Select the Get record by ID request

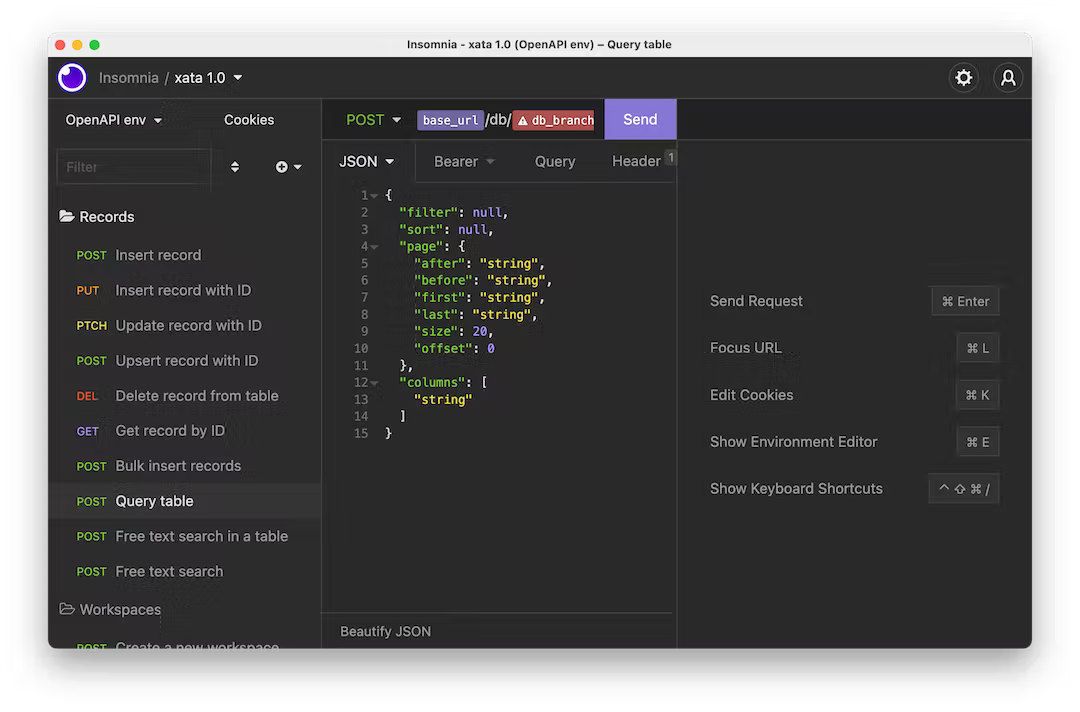click(x=185, y=430)
